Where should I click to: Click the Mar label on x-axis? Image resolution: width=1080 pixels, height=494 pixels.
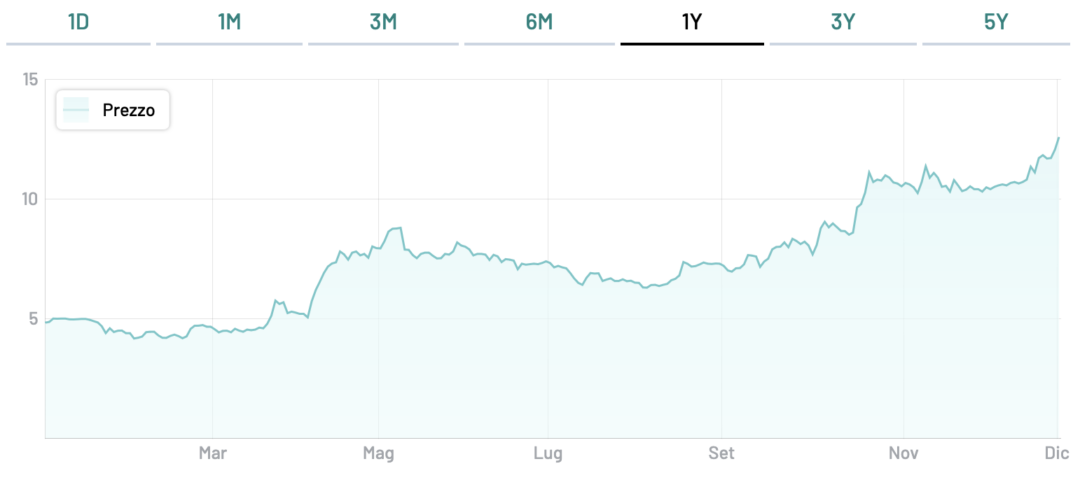point(212,454)
